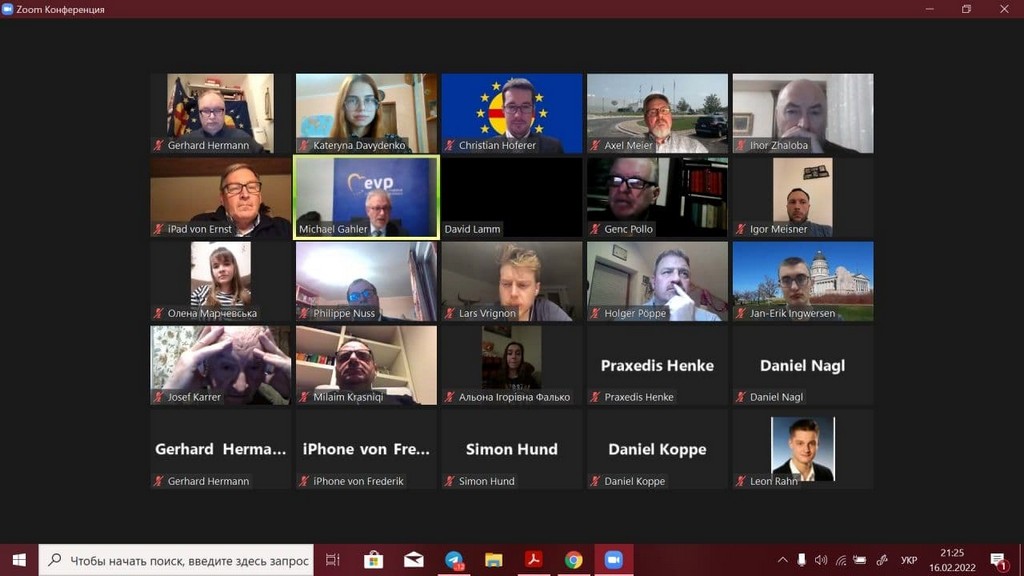Switch to Google Chrome in taskbar
1024x576 pixels.
tap(573, 560)
